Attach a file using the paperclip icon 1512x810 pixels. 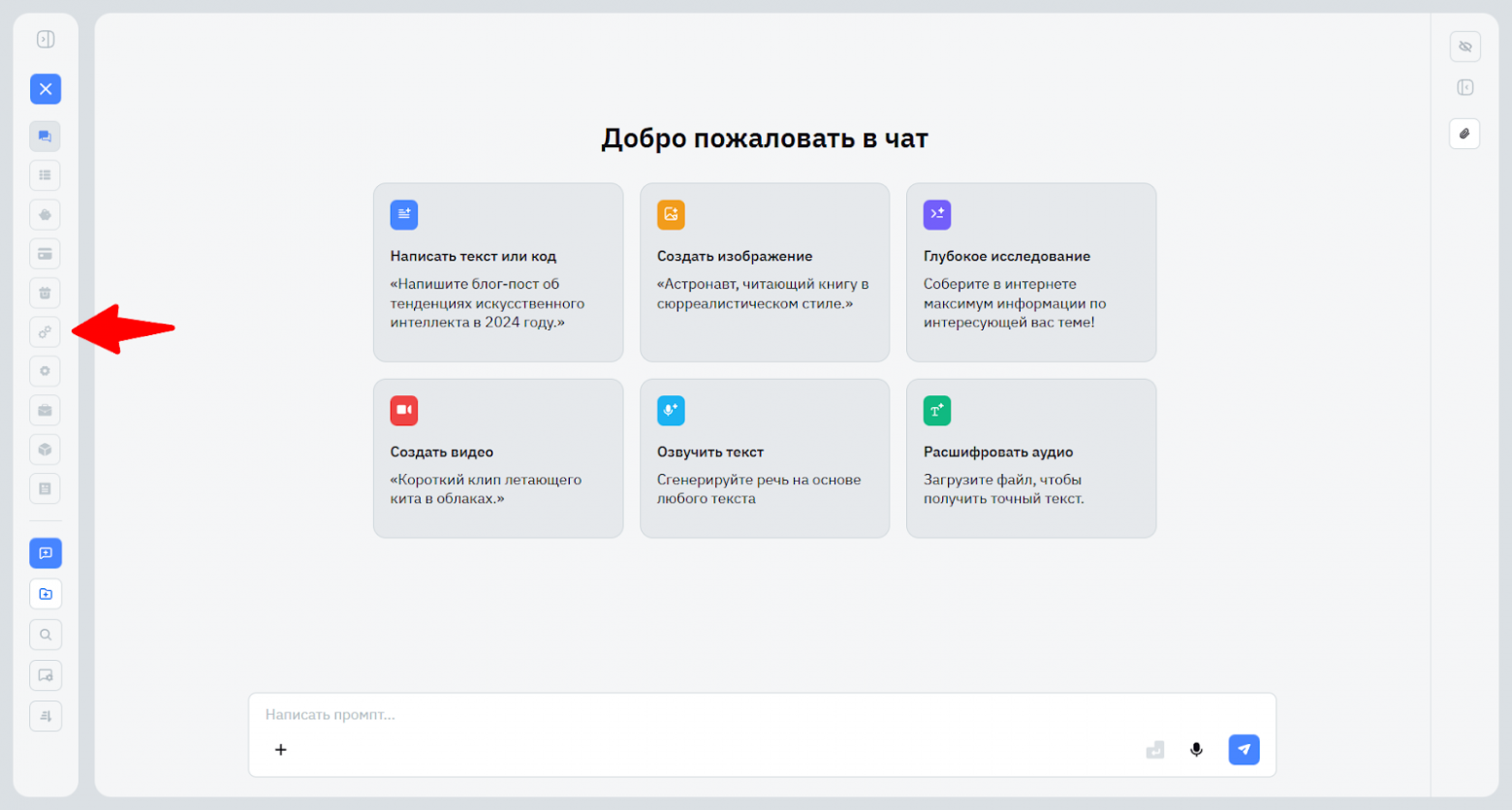(x=1465, y=134)
